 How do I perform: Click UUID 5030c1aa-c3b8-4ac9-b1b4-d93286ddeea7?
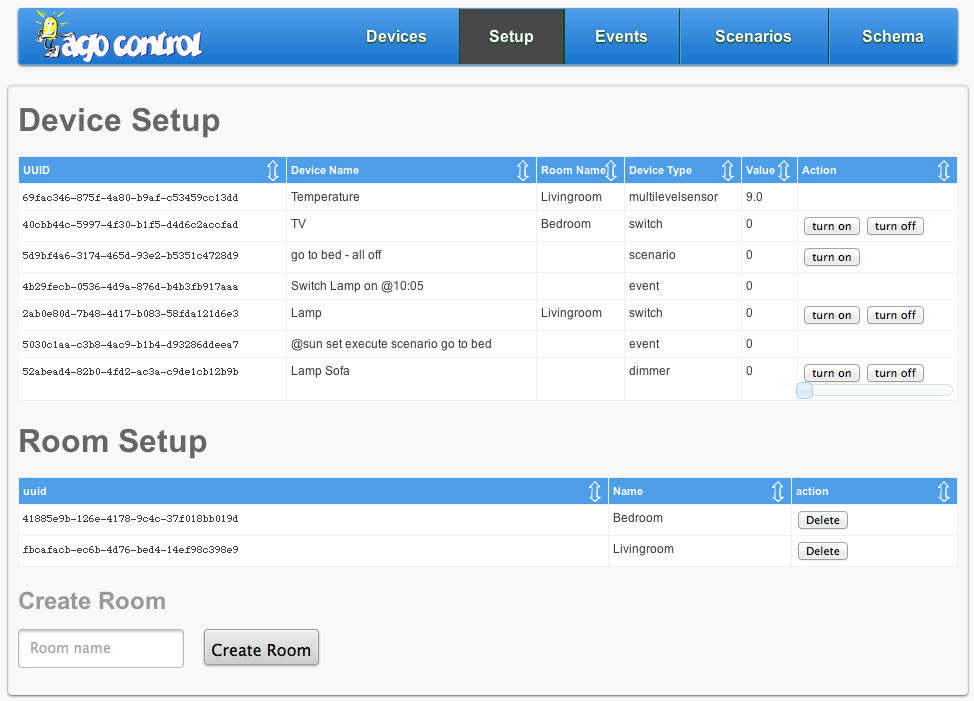(130, 344)
